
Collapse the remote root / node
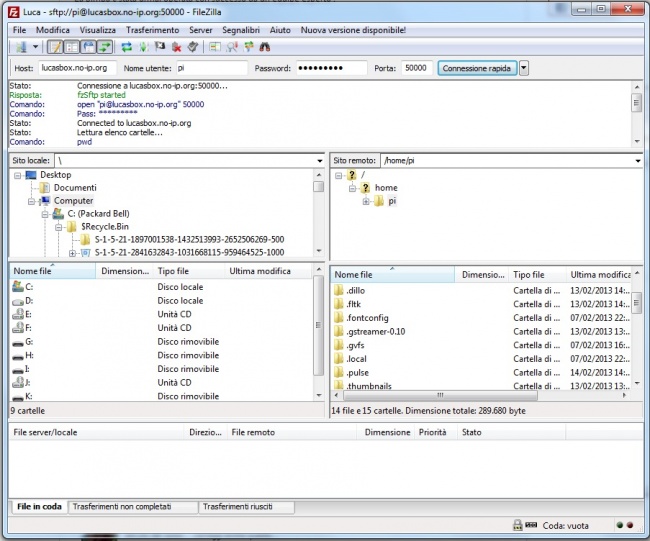[x=338, y=175]
